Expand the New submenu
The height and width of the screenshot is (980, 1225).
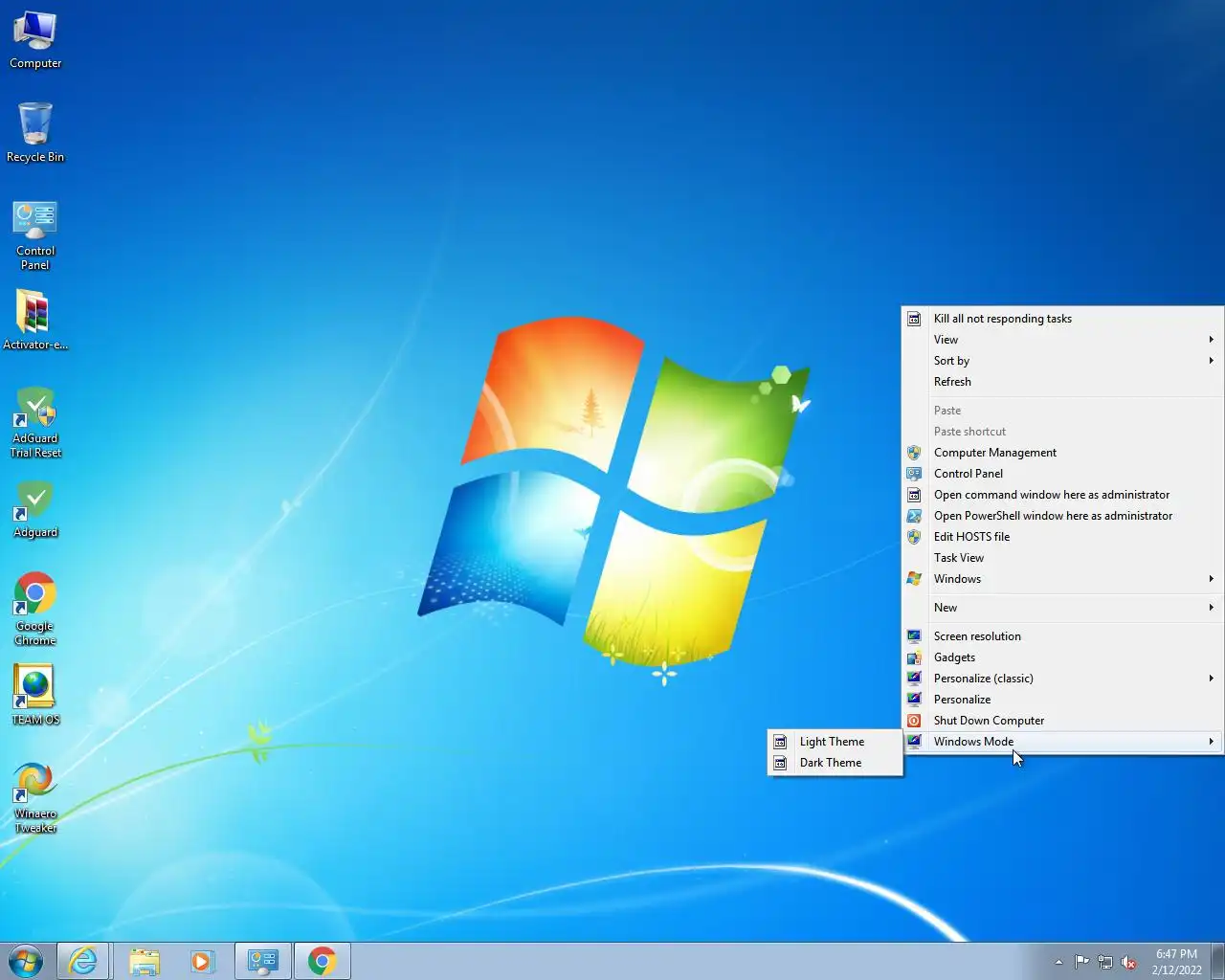[1062, 608]
